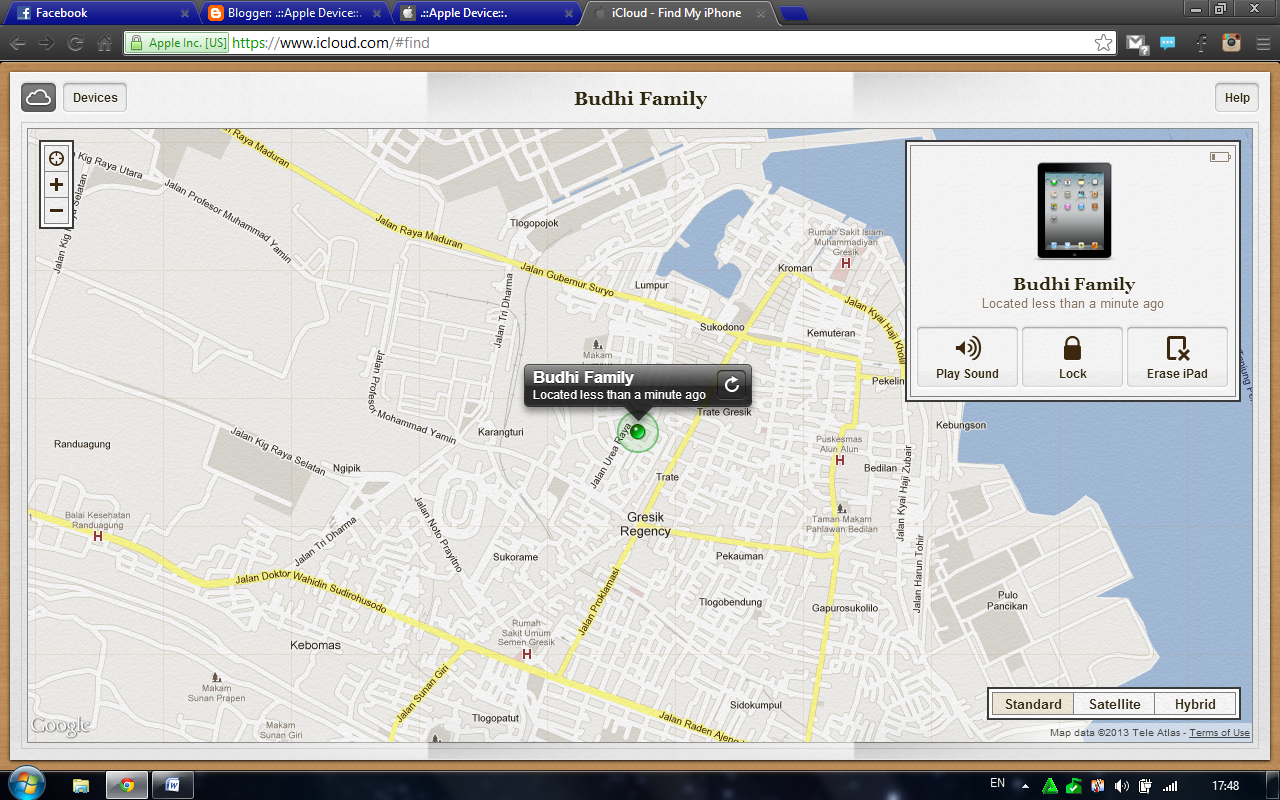Open the volume speaker tray icon

click(x=1121, y=786)
